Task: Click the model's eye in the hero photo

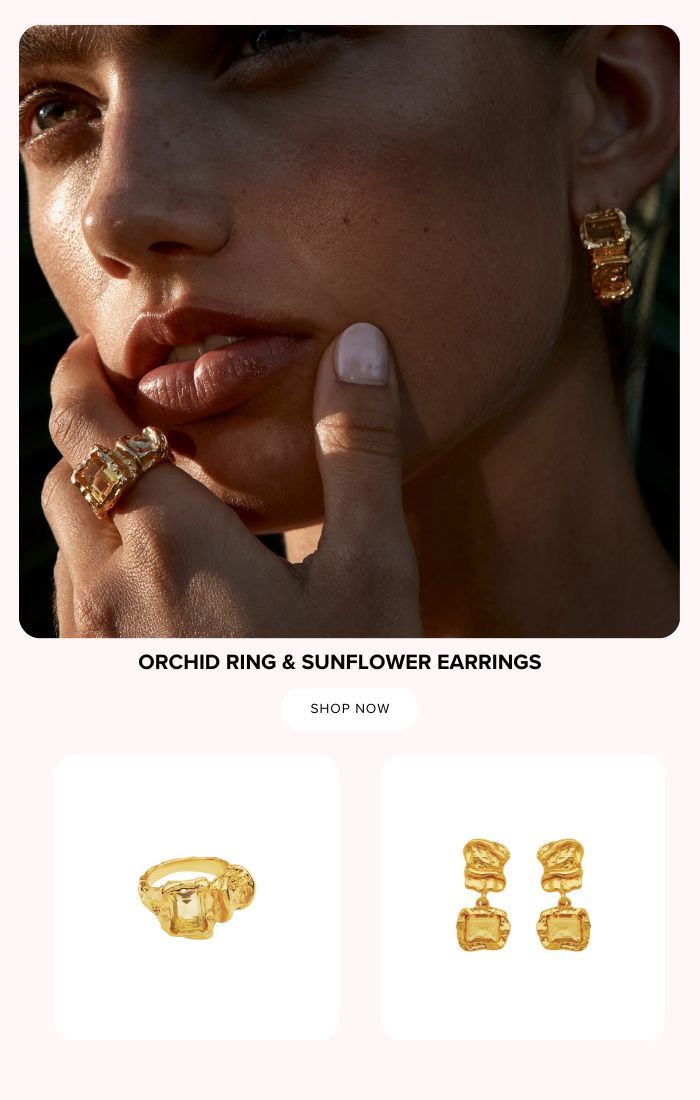Action: [x=58, y=114]
